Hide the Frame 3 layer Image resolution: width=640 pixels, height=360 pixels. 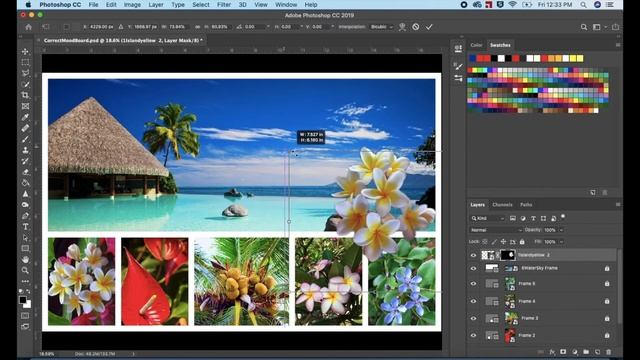[x=473, y=318]
